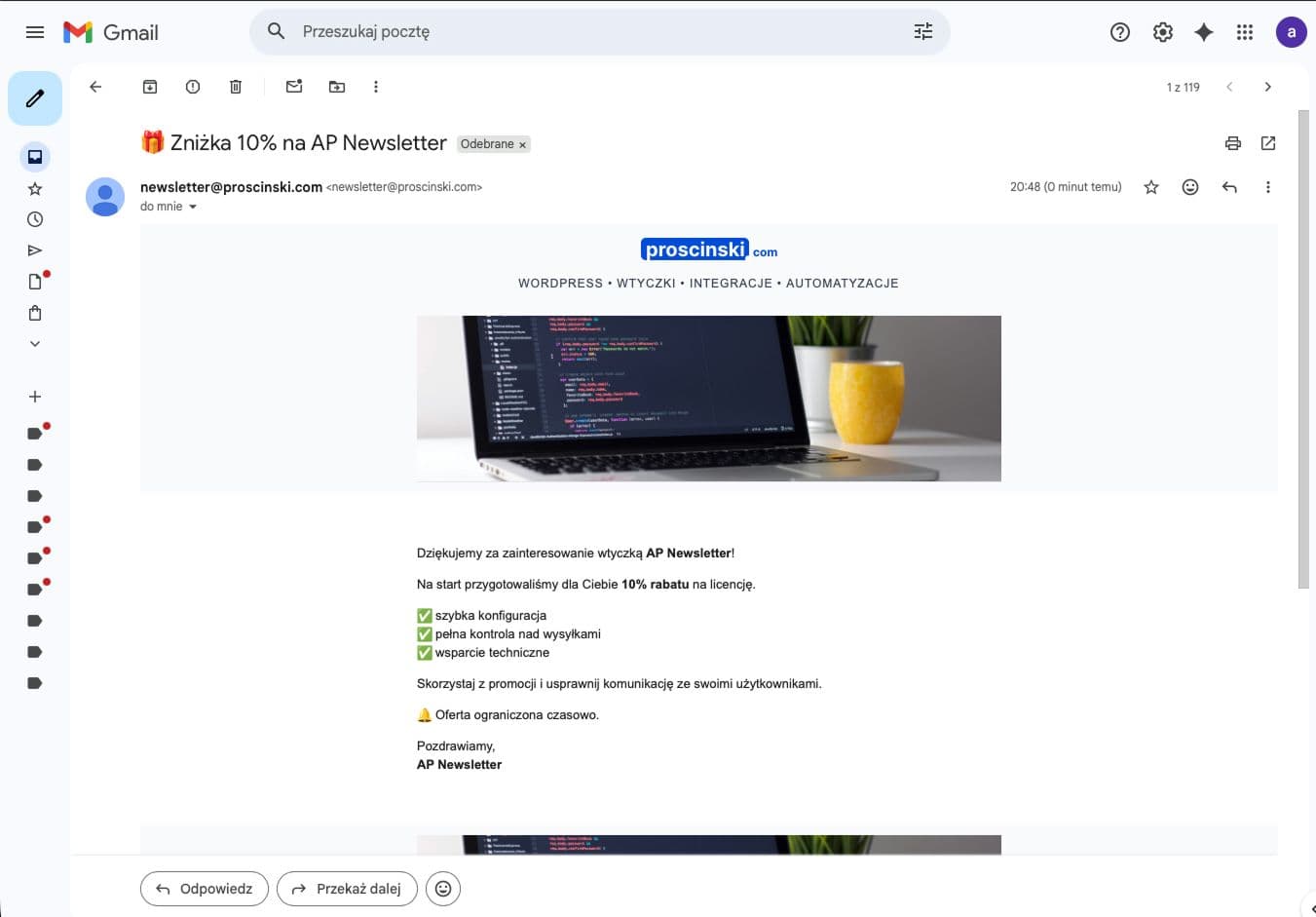
Task: Archive this email using toolbar icon
Action: 150,87
